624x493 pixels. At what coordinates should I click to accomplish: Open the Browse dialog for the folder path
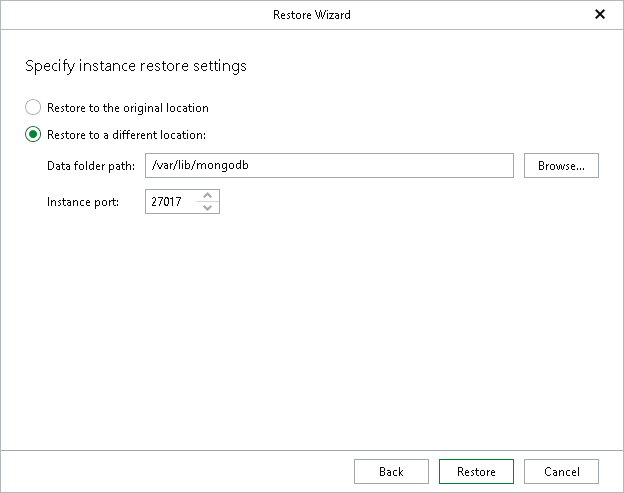pos(561,165)
